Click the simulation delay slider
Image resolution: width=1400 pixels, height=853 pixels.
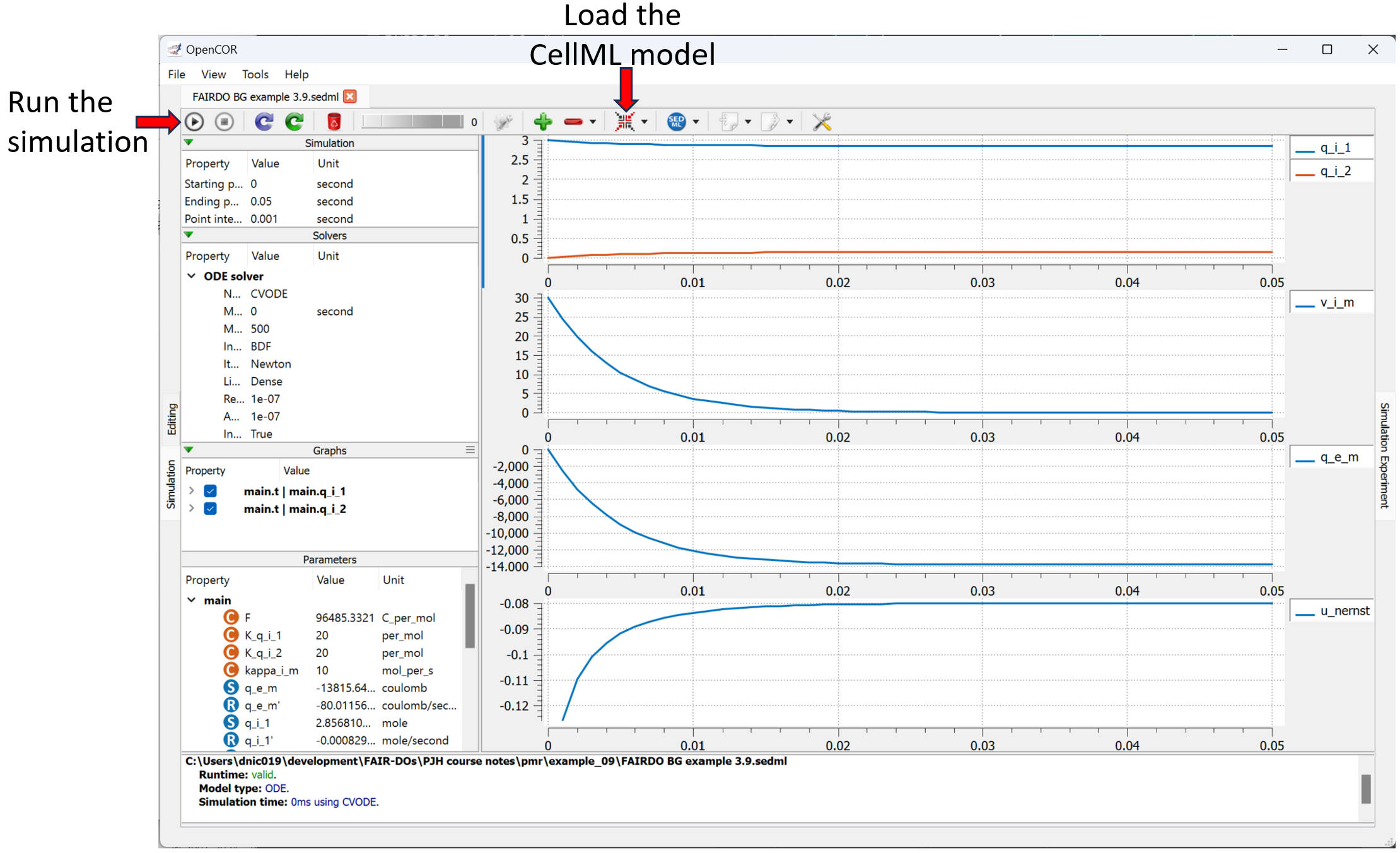(413, 121)
